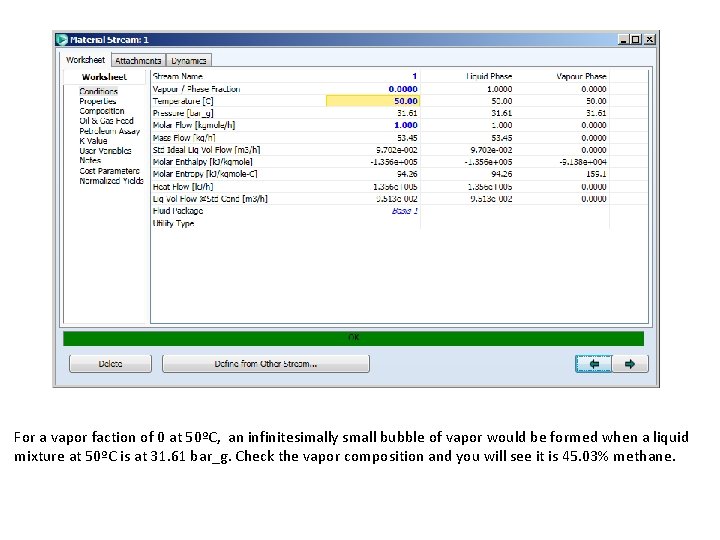Click the next stream right arrow button
This screenshot has height=540, width=720.
point(630,364)
